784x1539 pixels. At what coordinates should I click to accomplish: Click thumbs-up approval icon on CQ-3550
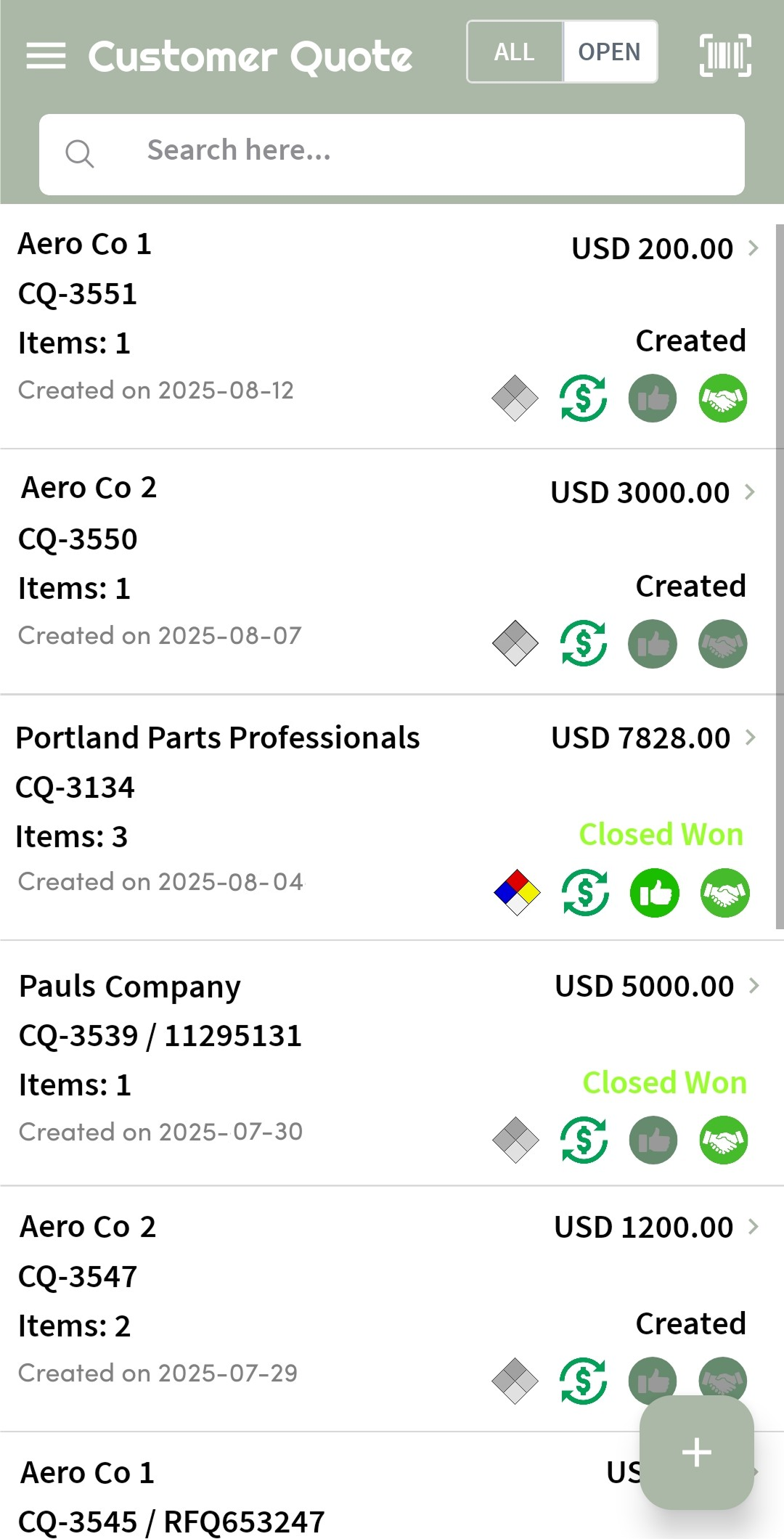pyautogui.click(x=653, y=644)
